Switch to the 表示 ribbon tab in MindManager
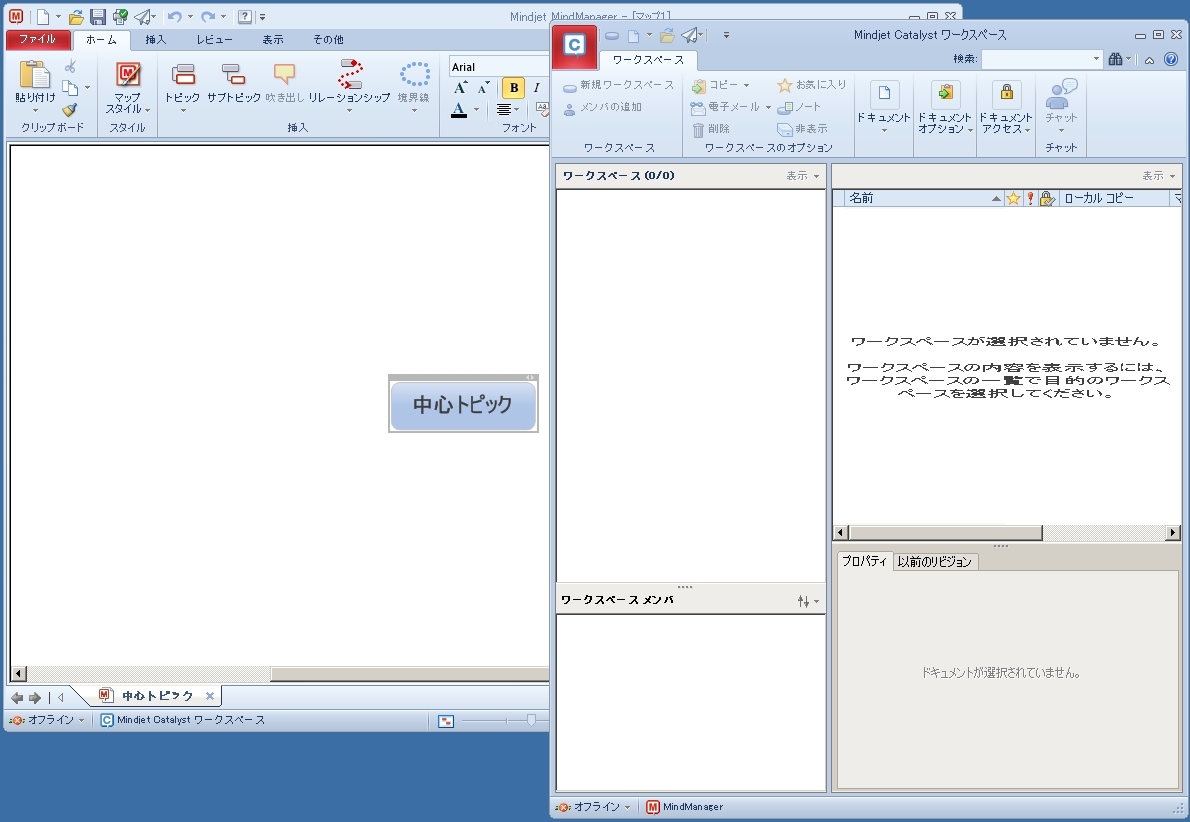The height and width of the screenshot is (822, 1190). point(273,39)
